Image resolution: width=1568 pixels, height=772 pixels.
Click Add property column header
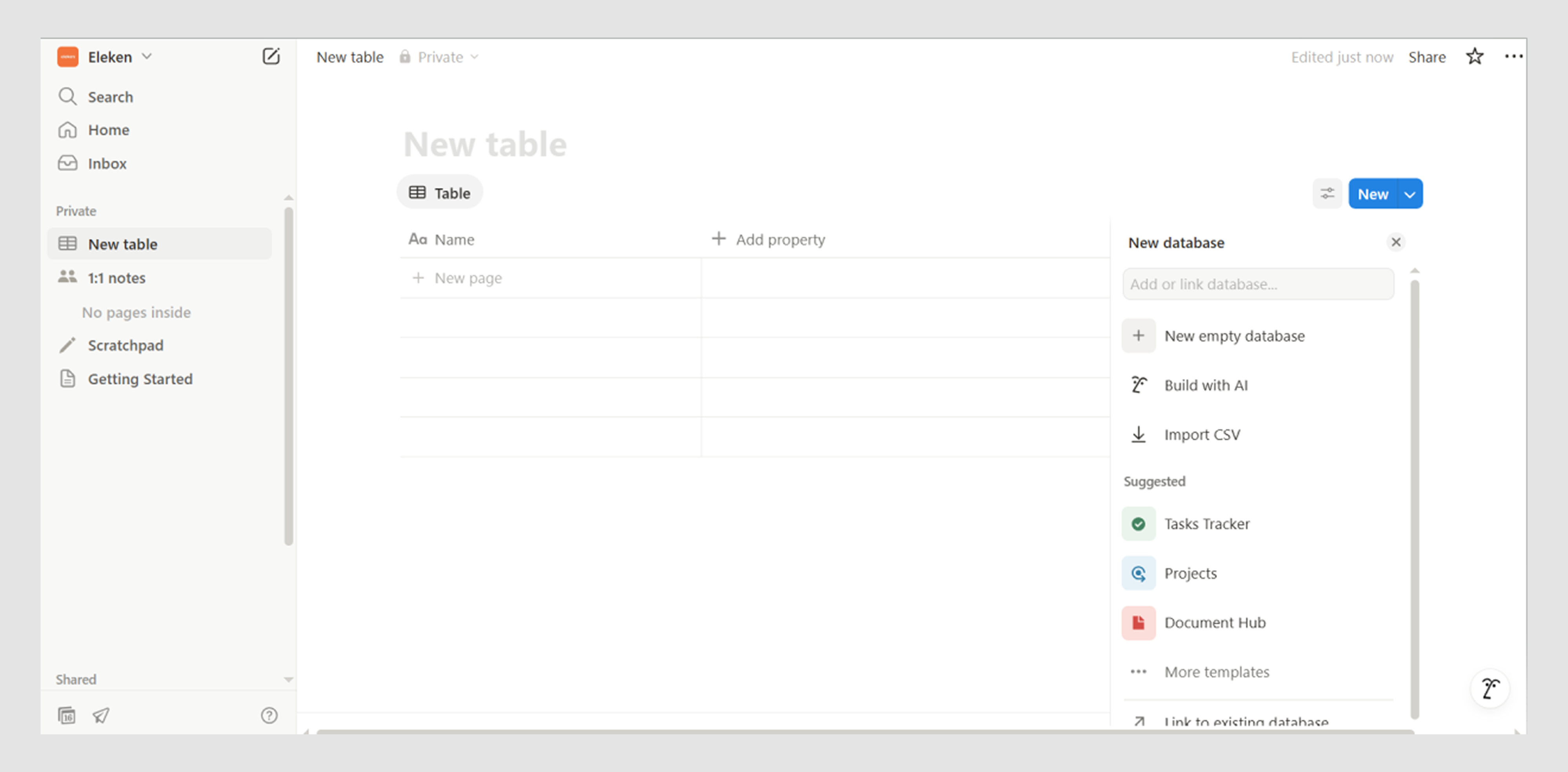[768, 239]
